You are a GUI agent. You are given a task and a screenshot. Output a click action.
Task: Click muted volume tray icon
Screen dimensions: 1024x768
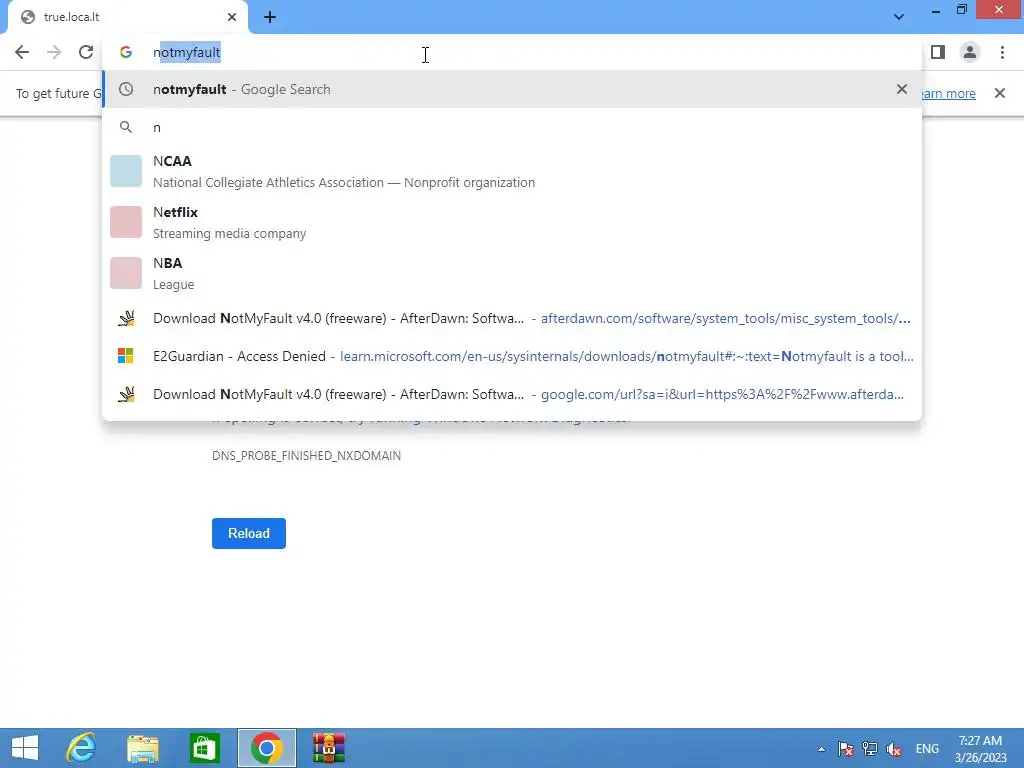pos(894,749)
